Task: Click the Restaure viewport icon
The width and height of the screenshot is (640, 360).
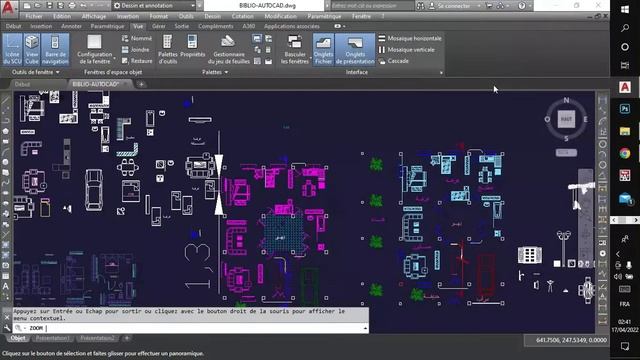Action: click(x=137, y=61)
